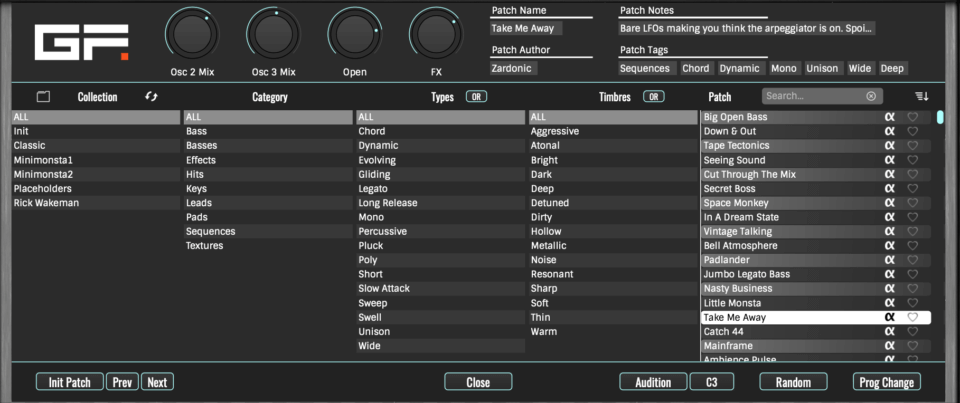This screenshot has height=403, width=960.
Task: Click the patch Search input field
Action: point(812,97)
